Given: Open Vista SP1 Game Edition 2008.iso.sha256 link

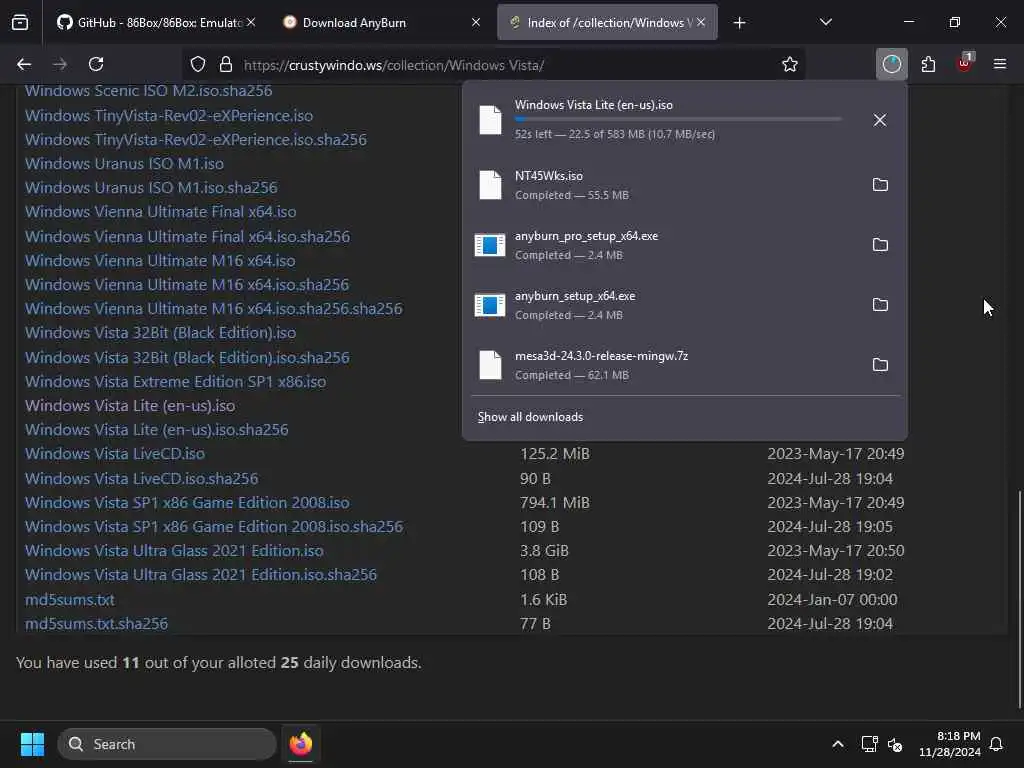Looking at the screenshot, I should [214, 527].
